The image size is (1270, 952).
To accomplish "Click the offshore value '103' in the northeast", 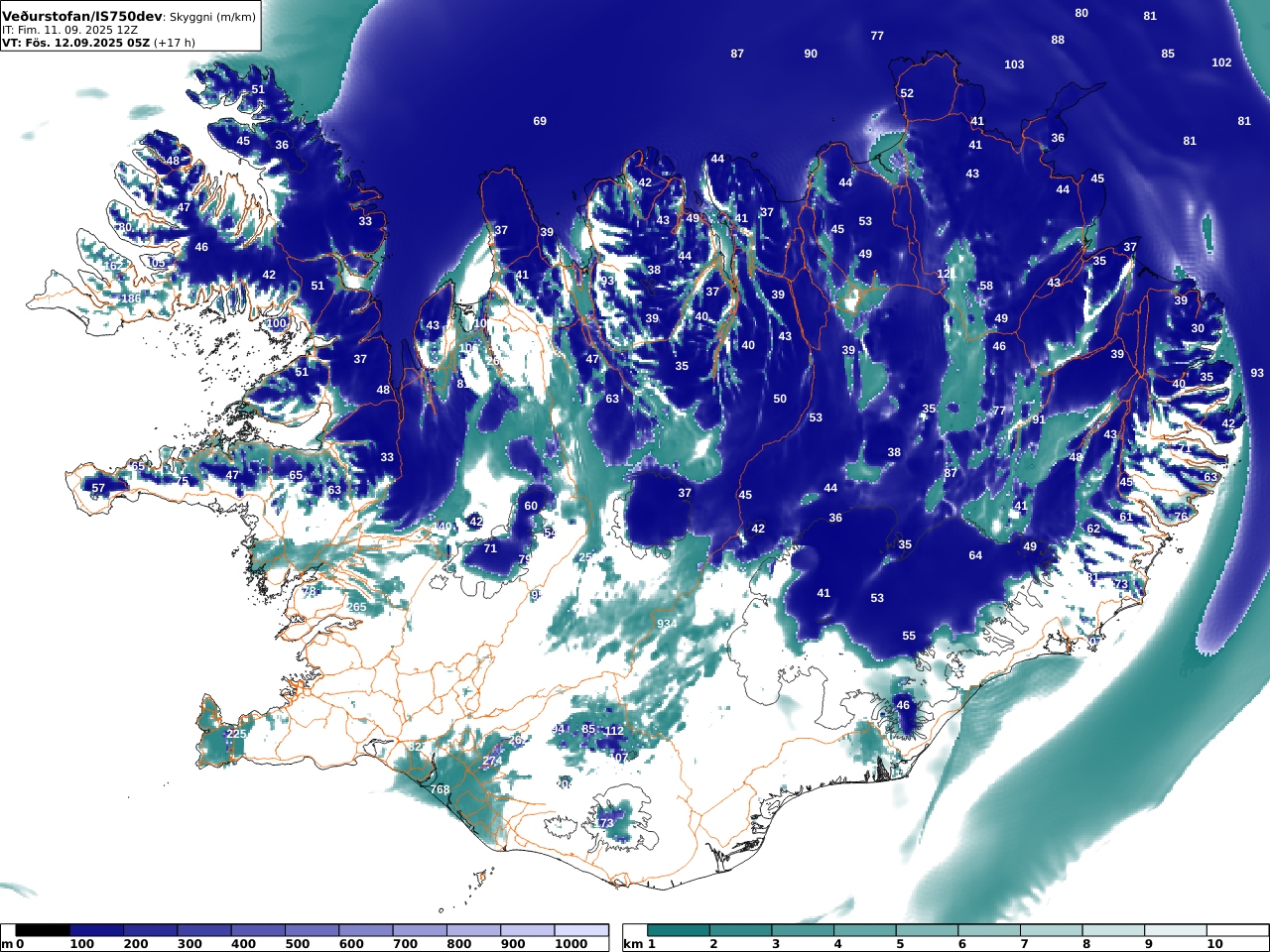I will point(1014,64).
